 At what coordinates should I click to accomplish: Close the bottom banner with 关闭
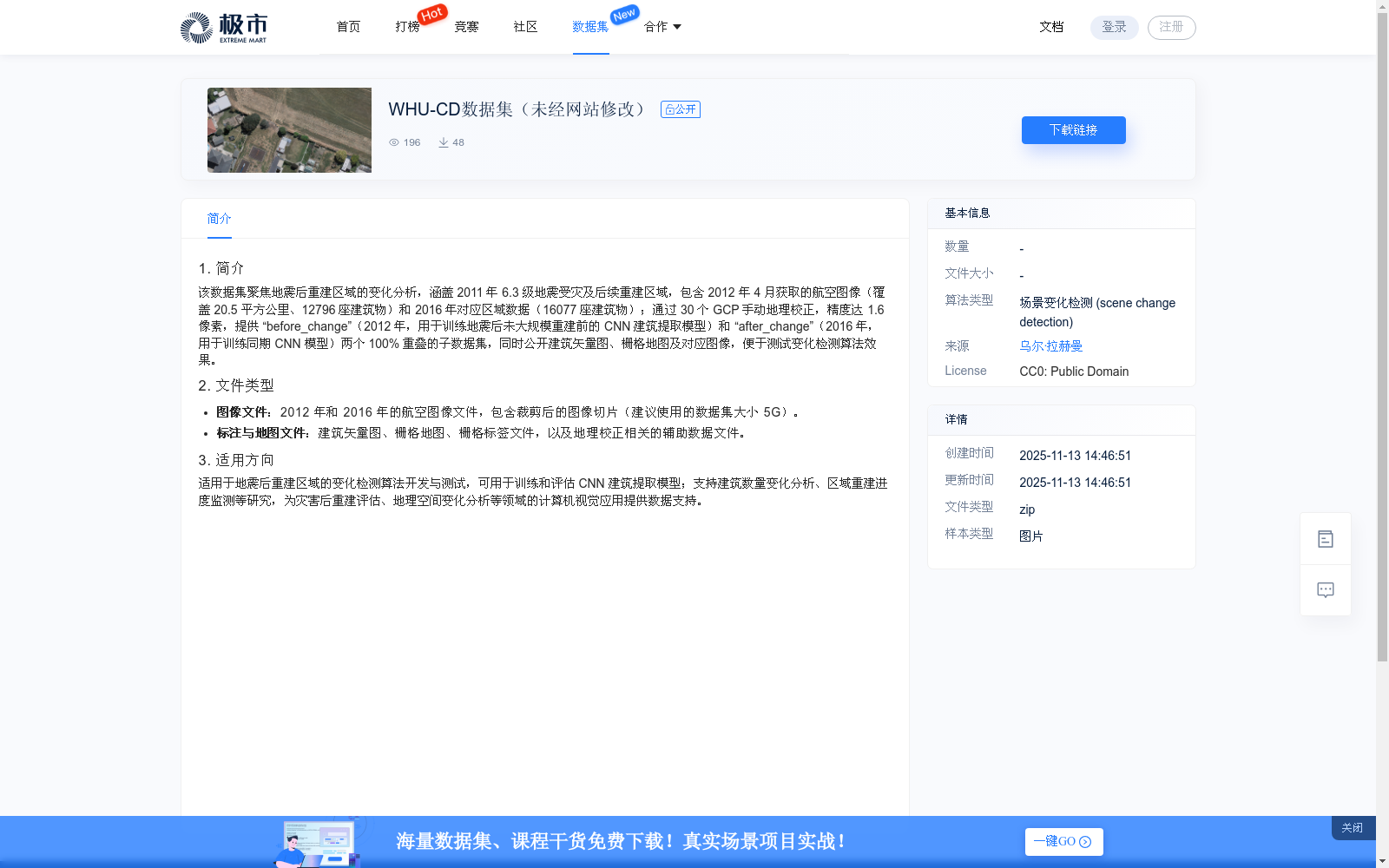click(x=1353, y=828)
